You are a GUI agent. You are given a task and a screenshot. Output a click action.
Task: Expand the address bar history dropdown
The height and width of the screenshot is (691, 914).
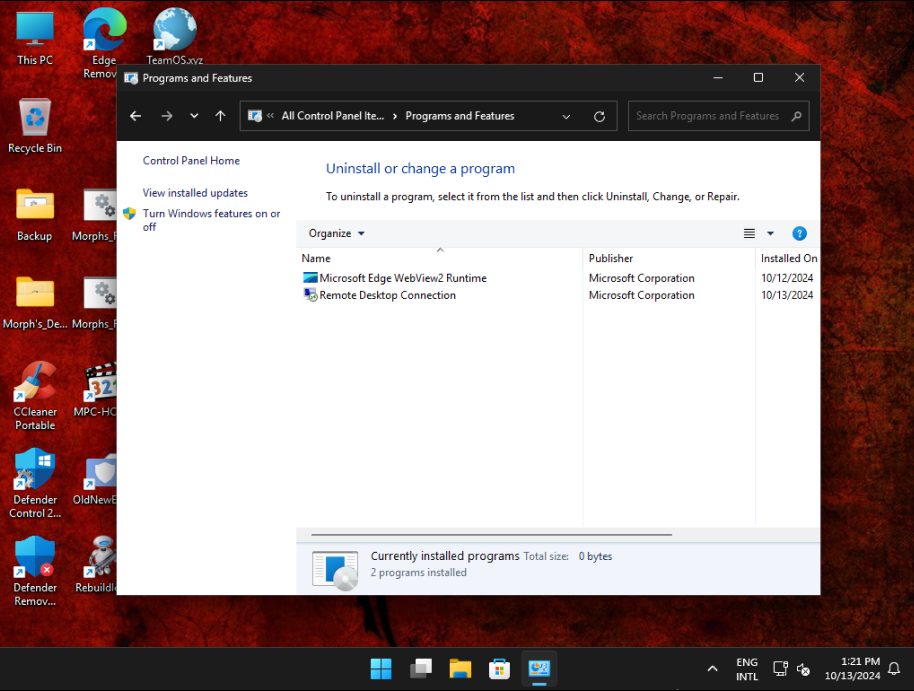pos(566,116)
